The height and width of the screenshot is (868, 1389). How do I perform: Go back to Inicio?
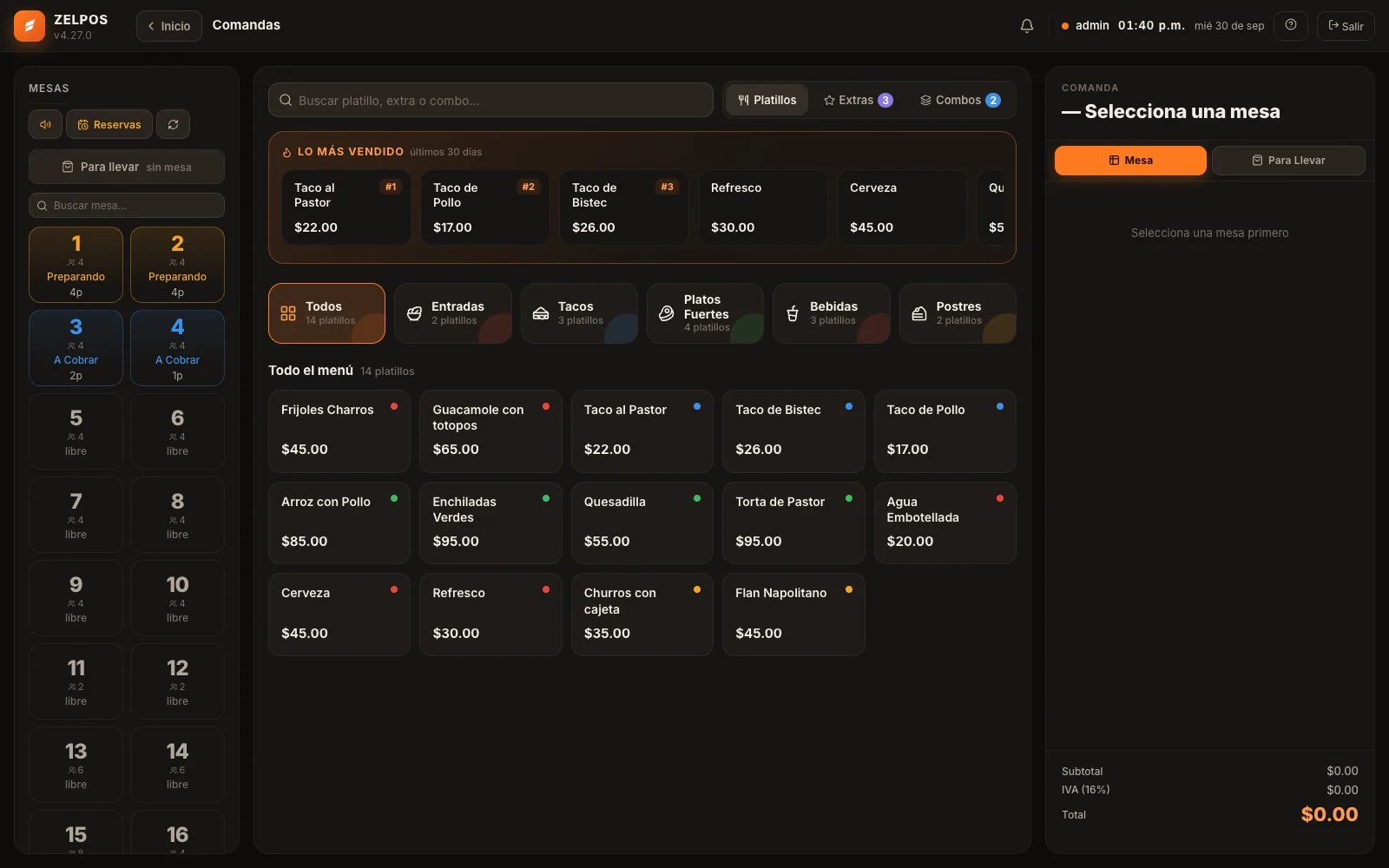pos(169,26)
